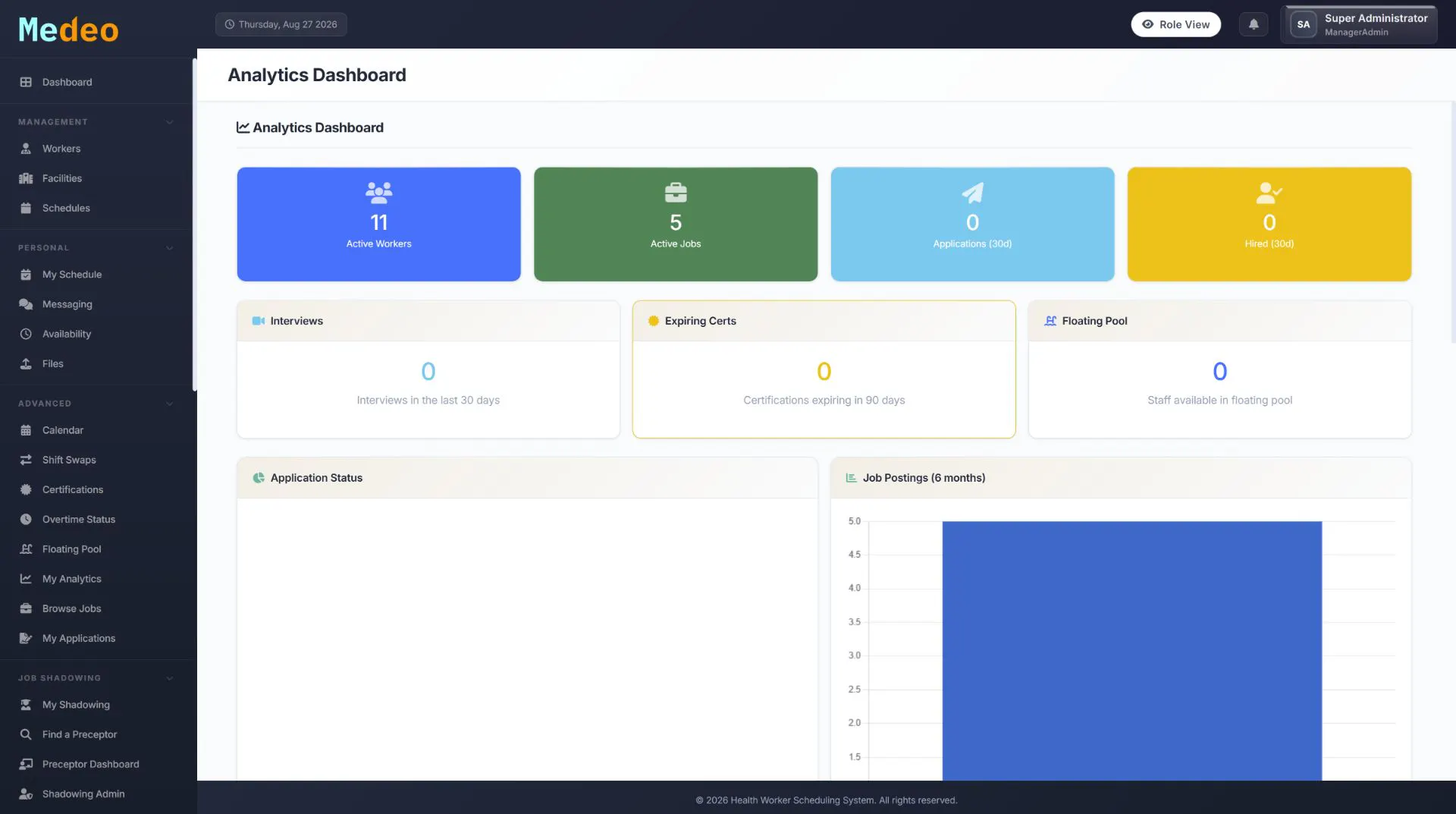This screenshot has height=814, width=1456.
Task: Click "Staff available in floating pool" text
Action: pyautogui.click(x=1219, y=400)
